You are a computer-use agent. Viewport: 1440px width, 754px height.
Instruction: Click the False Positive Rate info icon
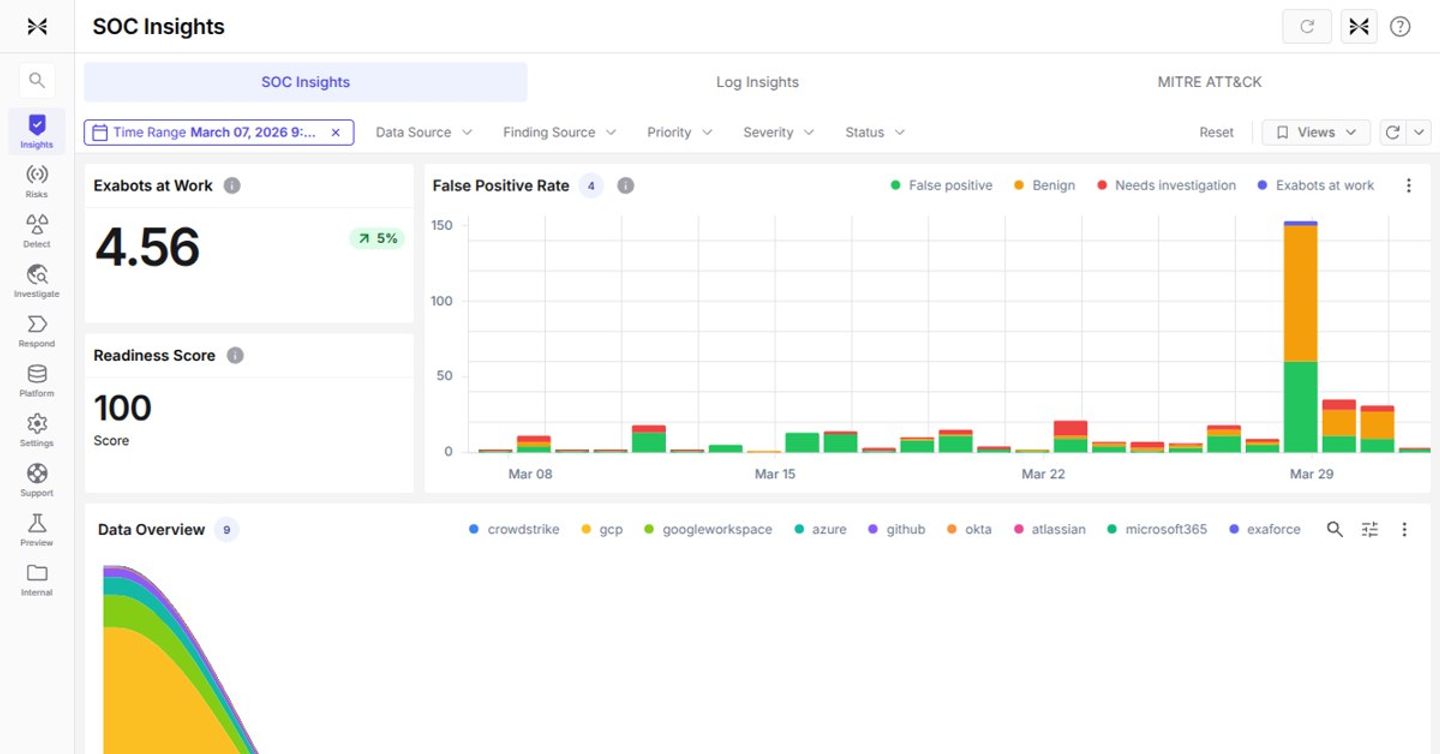626,186
